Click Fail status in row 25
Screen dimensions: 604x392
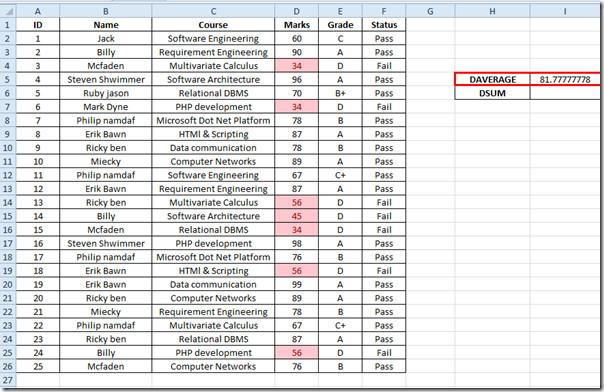pyautogui.click(x=384, y=353)
